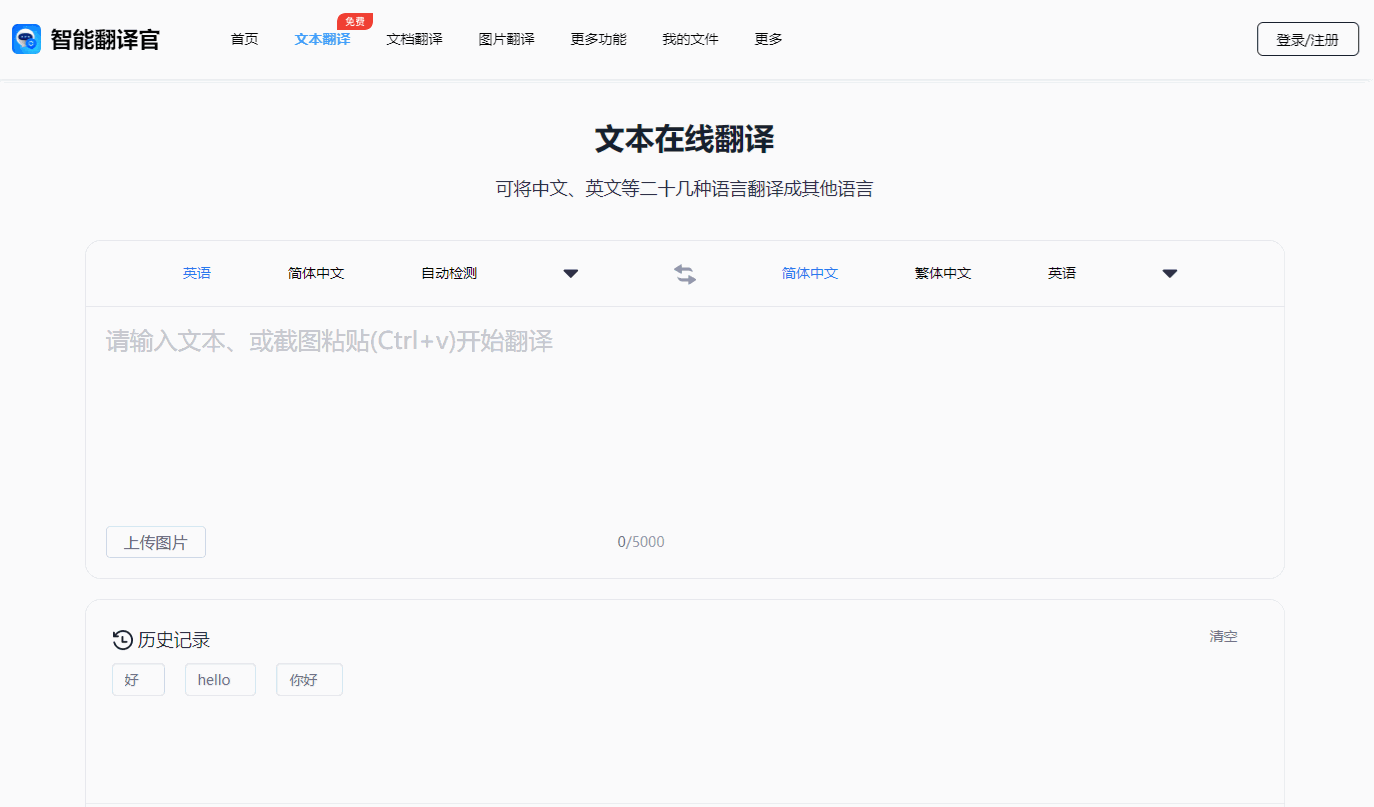Click the history clock icon
Screen dimensions: 1374x807
tap(121, 639)
